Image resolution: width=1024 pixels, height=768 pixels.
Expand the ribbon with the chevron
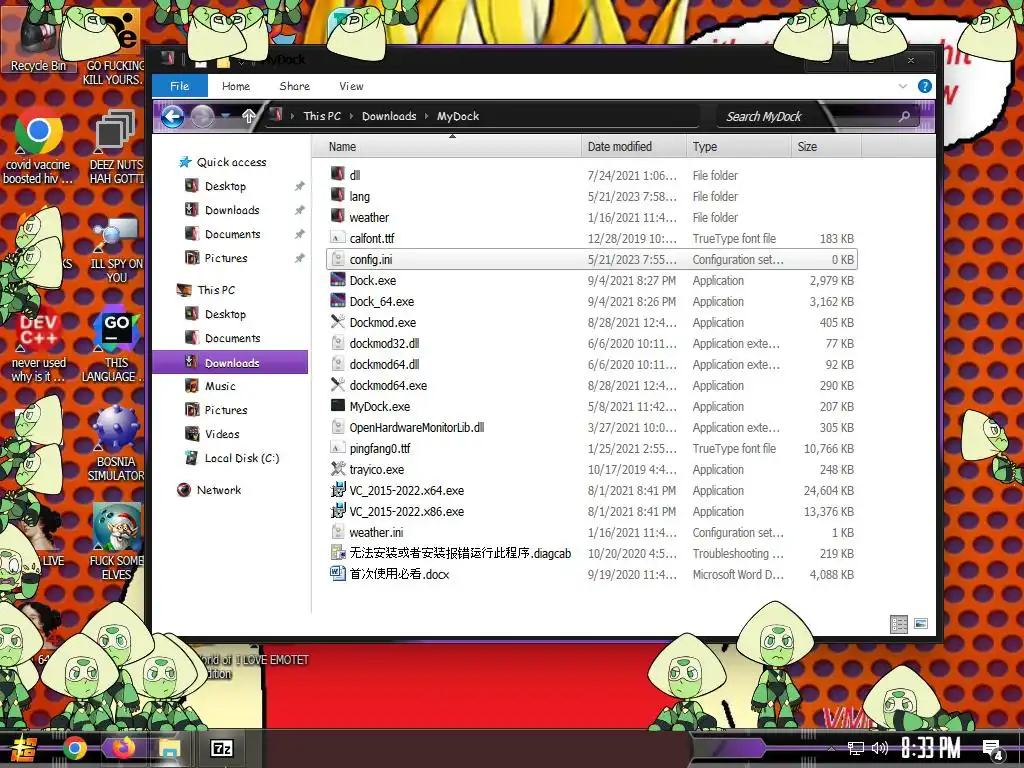[903, 86]
